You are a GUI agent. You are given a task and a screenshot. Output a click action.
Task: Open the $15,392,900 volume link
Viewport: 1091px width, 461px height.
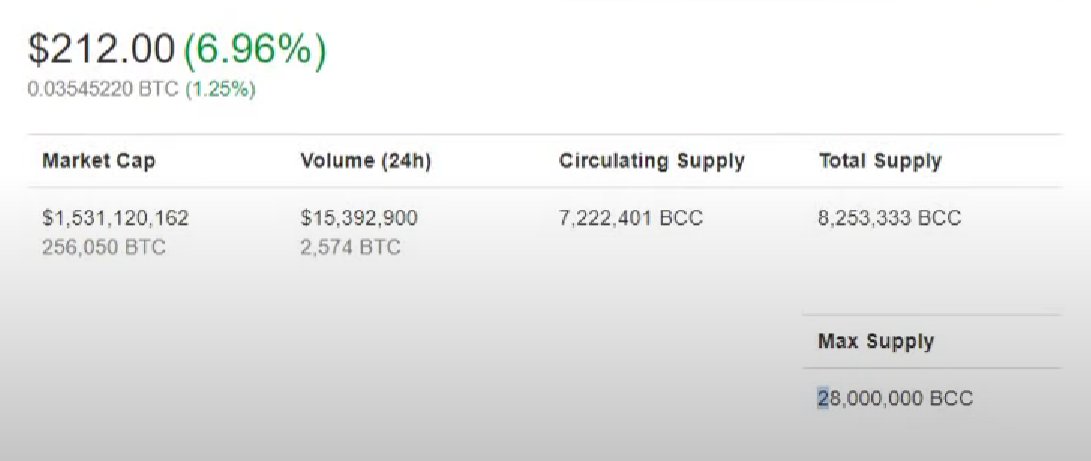click(x=359, y=218)
